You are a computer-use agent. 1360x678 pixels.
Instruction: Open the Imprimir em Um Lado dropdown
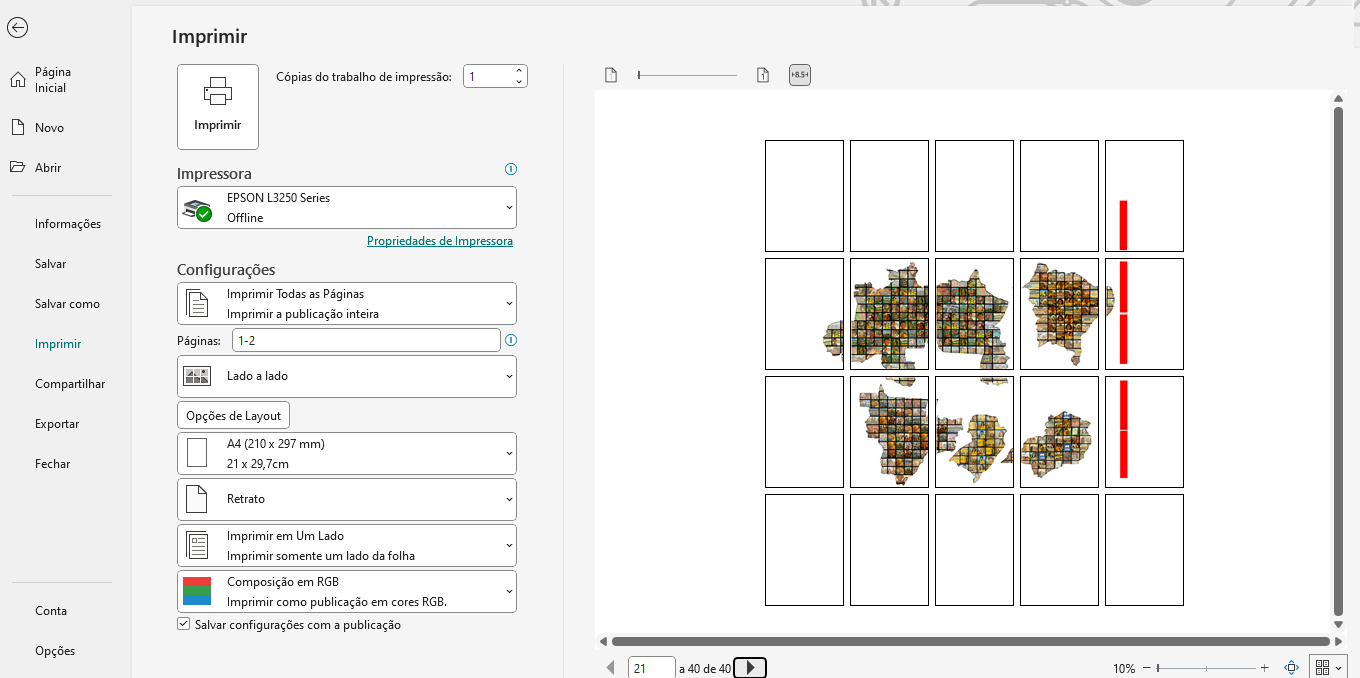pyautogui.click(x=347, y=545)
